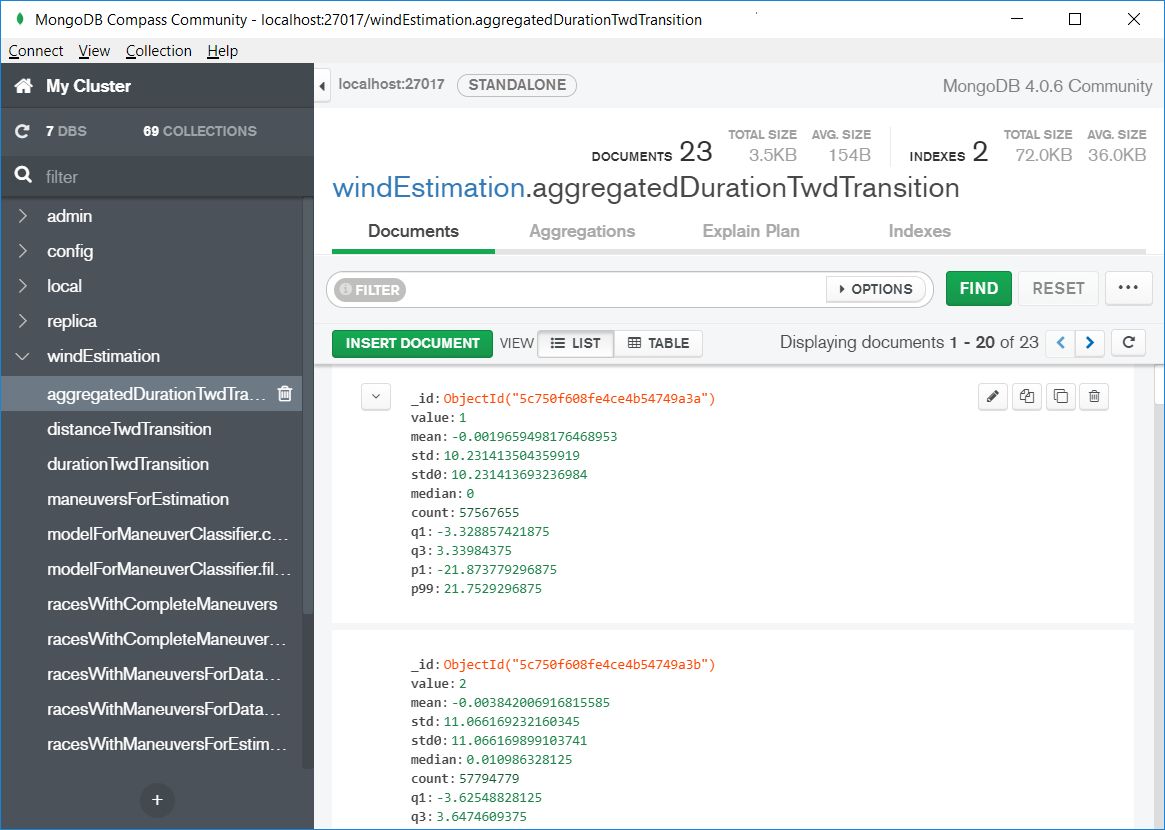Switch to the Indexes tab
The width and height of the screenshot is (1165, 830).
coord(920,231)
